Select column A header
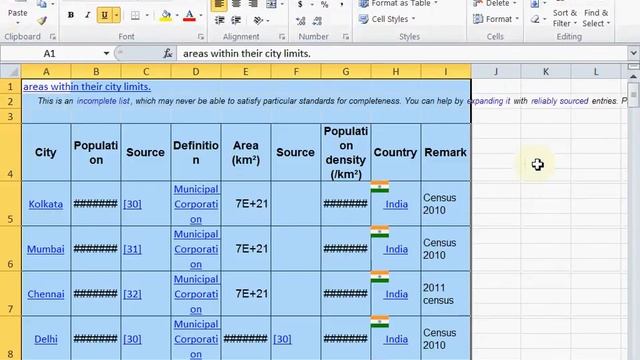 (x=46, y=72)
